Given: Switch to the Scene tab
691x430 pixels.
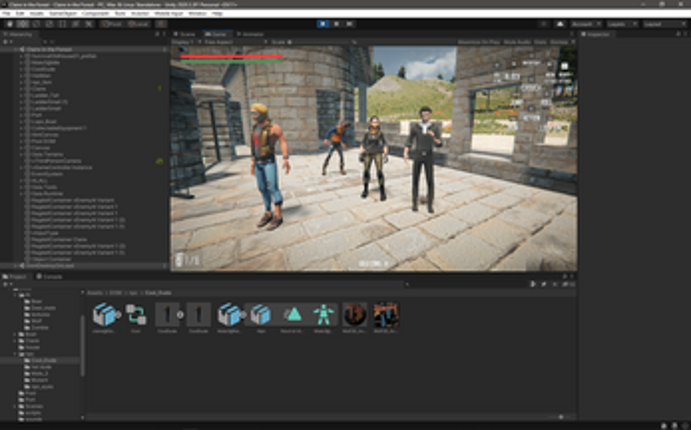Looking at the screenshot, I should [186, 34].
